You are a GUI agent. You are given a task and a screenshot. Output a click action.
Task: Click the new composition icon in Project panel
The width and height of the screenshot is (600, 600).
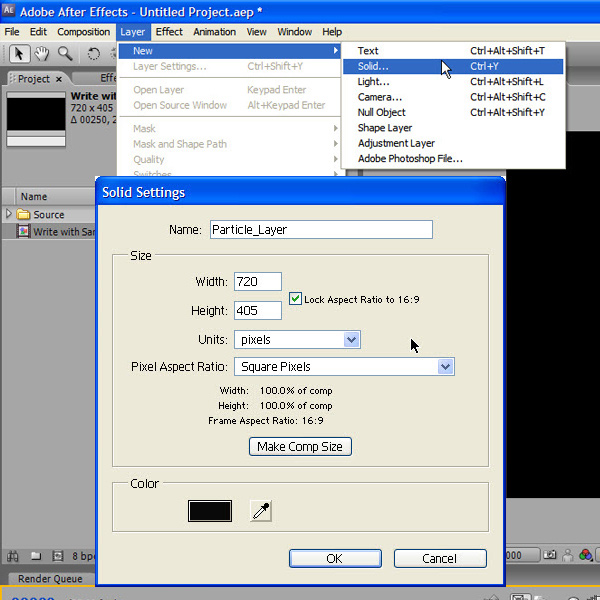coord(57,556)
